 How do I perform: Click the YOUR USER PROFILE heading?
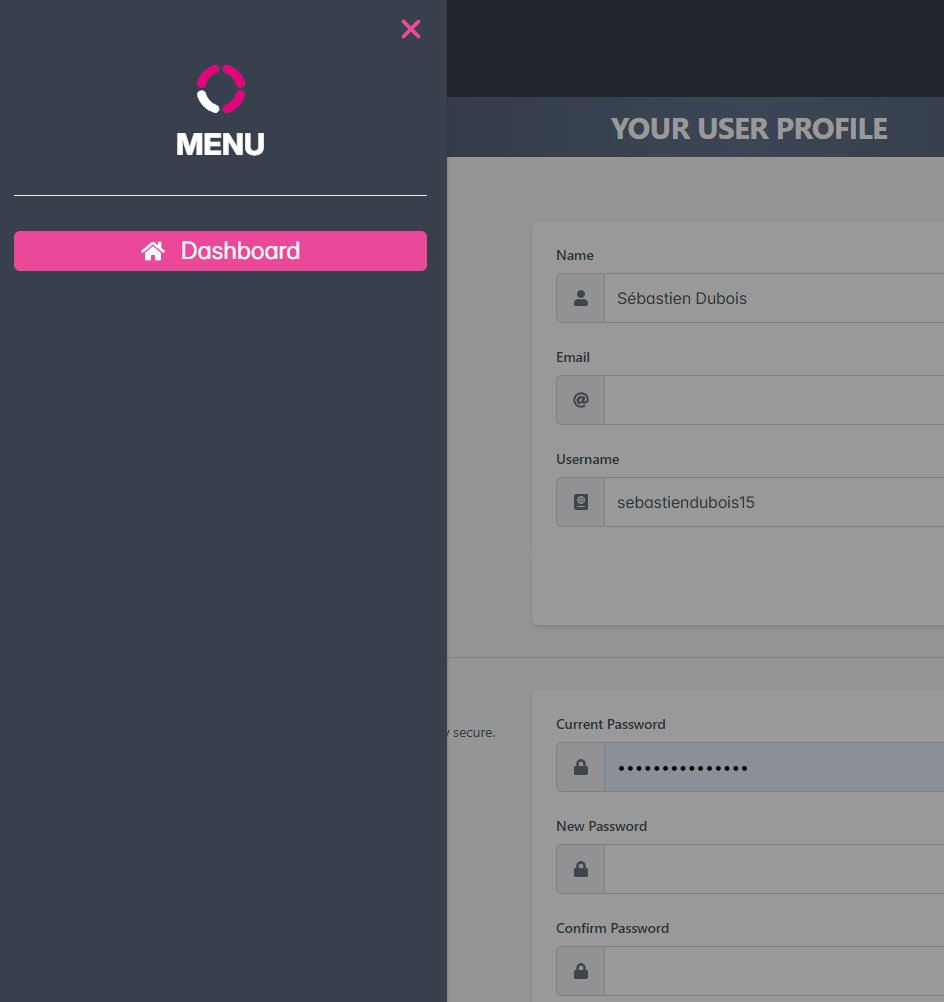point(749,128)
